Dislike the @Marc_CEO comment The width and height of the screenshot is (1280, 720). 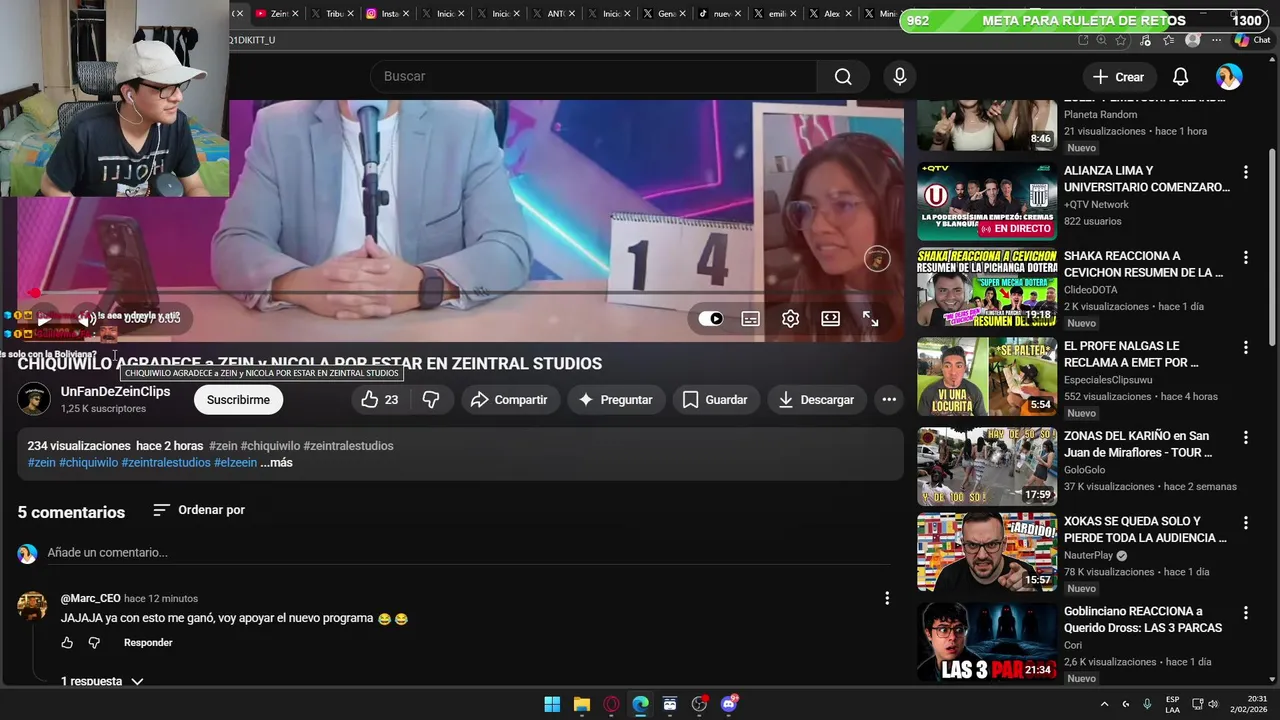(94, 643)
